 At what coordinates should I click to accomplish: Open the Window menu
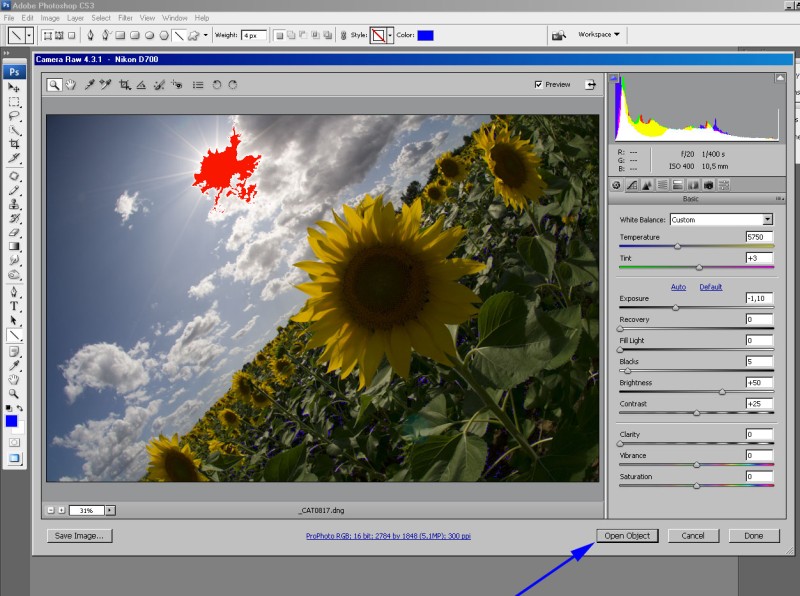point(174,18)
